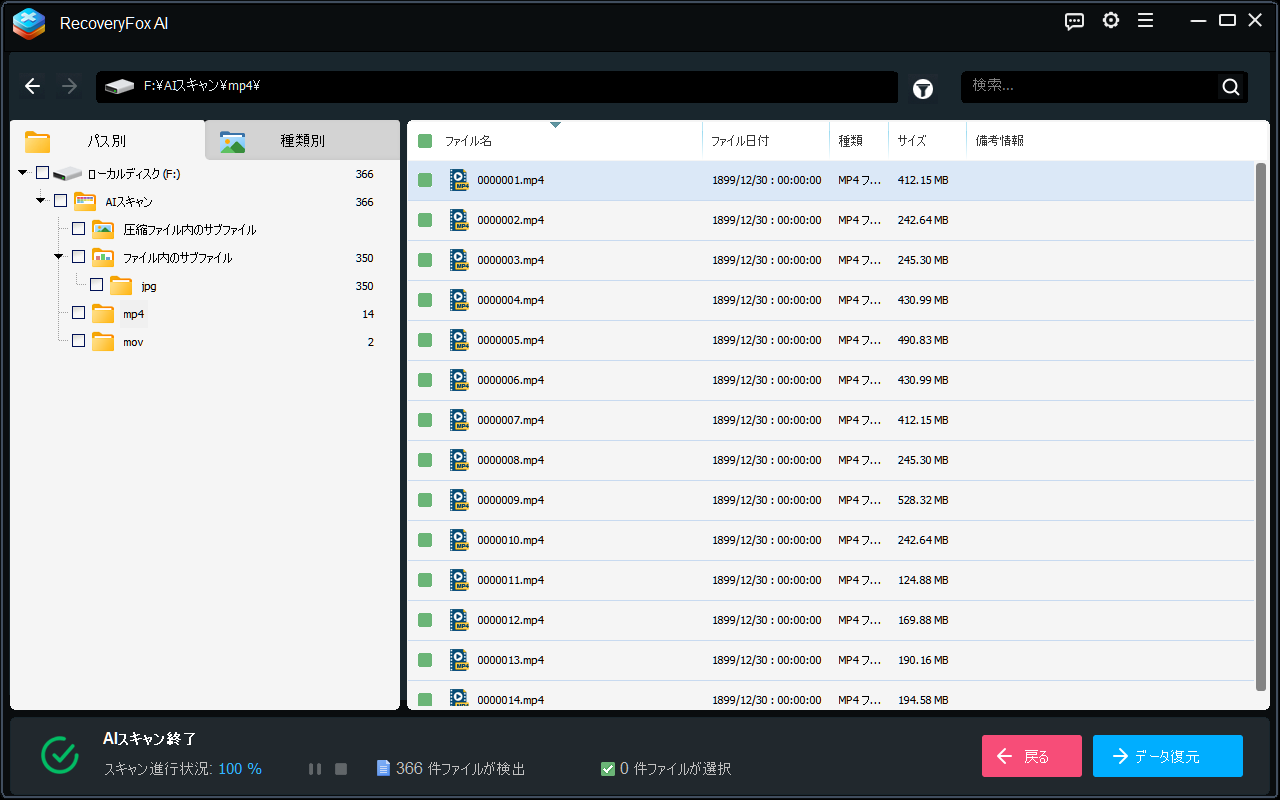Click the back navigation arrow

pyautogui.click(x=33, y=87)
